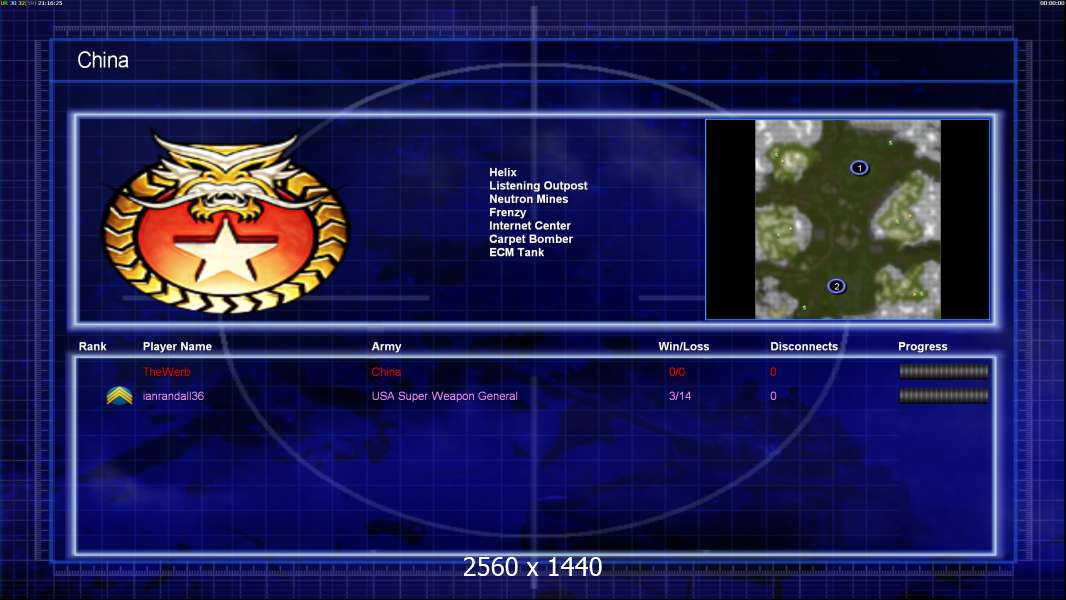Click the Rank column header
The height and width of the screenshot is (600, 1066).
pyautogui.click(x=92, y=347)
